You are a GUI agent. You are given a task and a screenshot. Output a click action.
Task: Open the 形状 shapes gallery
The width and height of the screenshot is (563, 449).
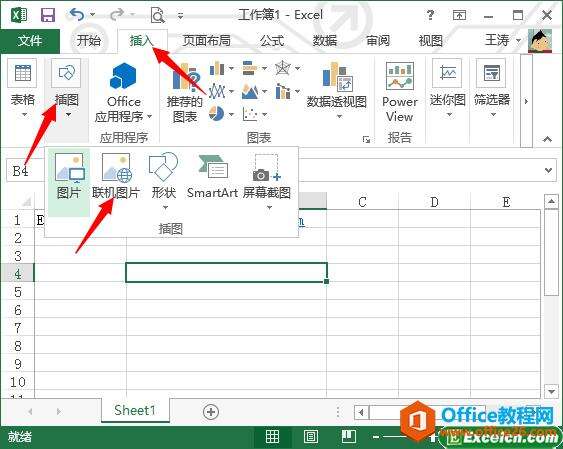(163, 181)
